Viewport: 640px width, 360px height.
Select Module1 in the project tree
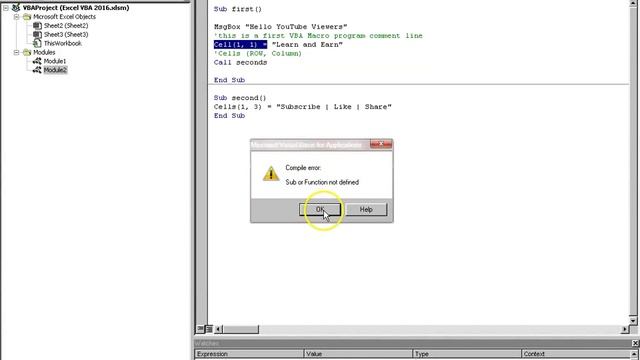pos(55,61)
